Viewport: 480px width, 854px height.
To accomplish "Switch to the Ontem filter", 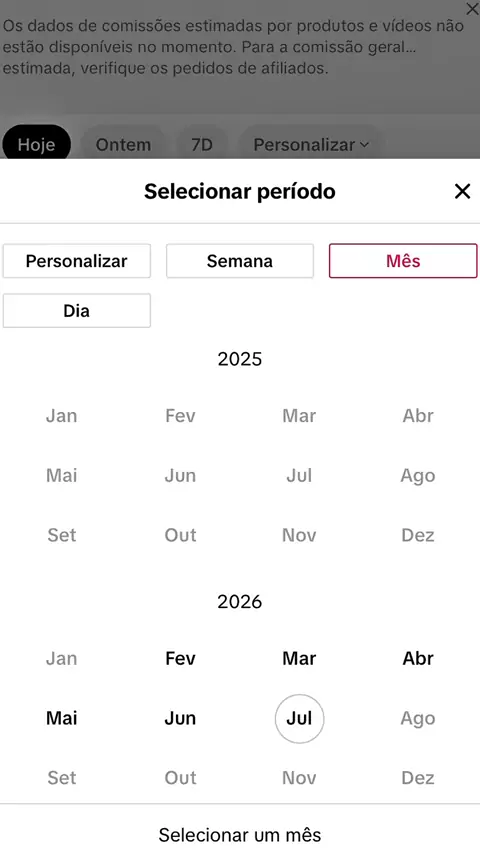I will [123, 144].
